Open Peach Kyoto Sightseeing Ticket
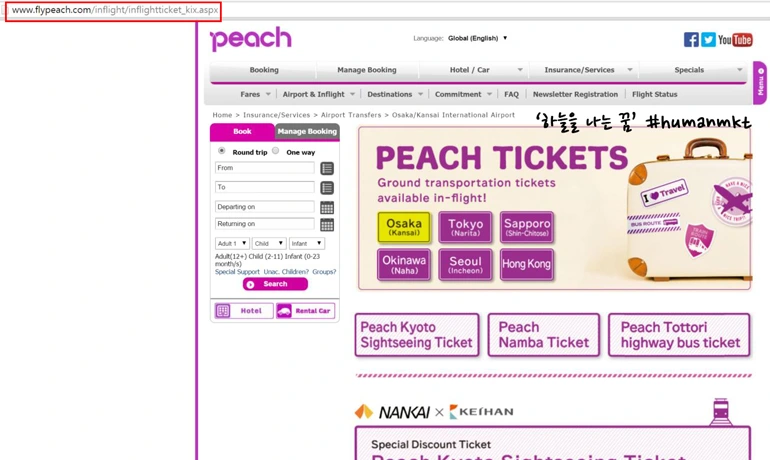Screen dimensions: 770x460 (417, 335)
